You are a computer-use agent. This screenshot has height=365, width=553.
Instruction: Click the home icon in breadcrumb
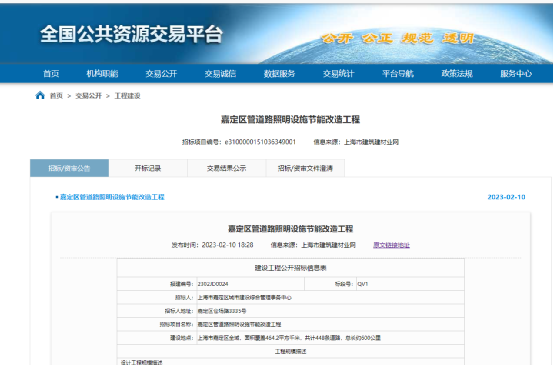(40, 95)
